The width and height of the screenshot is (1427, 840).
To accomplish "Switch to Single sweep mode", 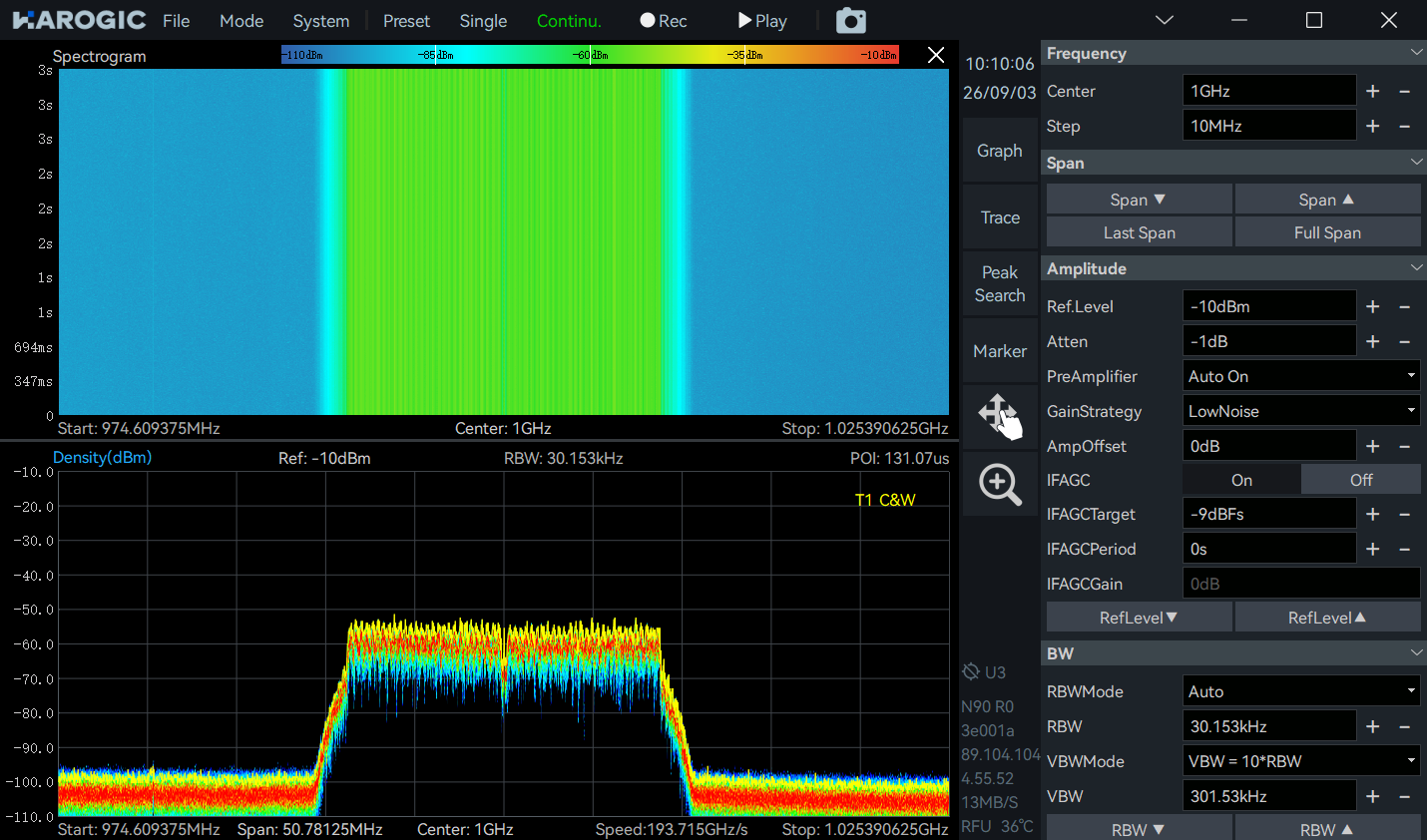I will 483,21.
